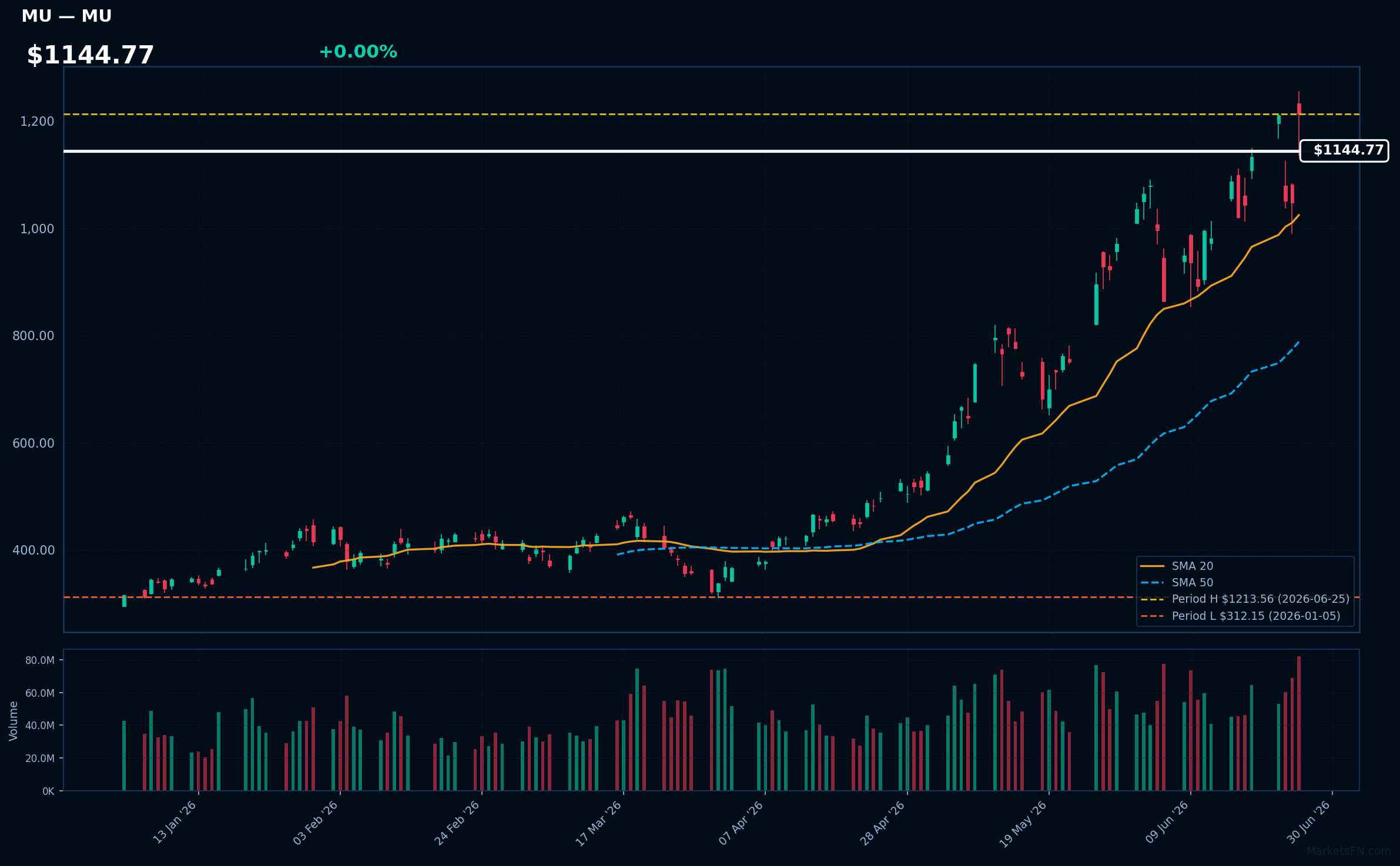Viewport: 1400px width, 866px height.
Task: Click the 60.0M volume axis label
Action: coord(40,693)
